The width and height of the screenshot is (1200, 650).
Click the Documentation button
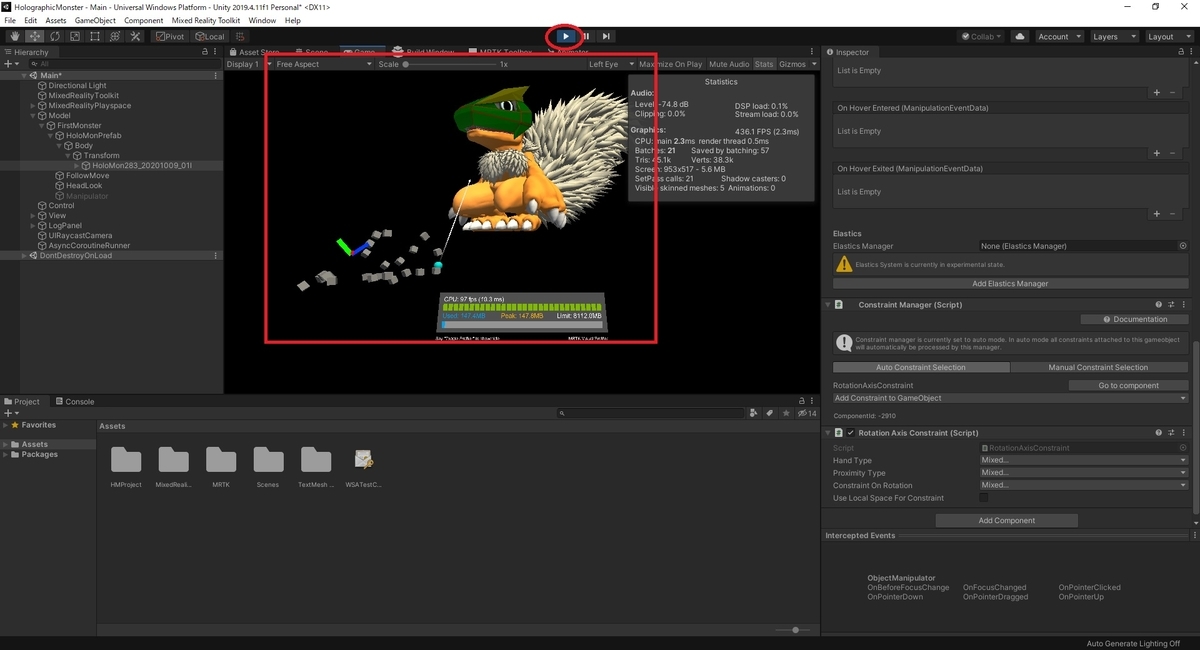(x=1133, y=319)
